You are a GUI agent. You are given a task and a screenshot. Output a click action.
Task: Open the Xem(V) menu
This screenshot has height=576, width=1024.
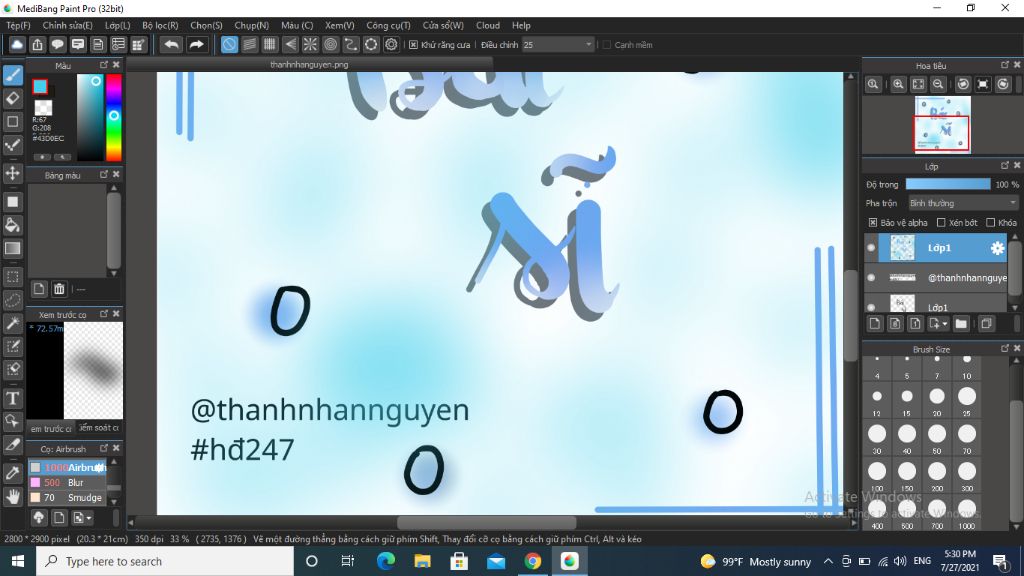[340, 25]
